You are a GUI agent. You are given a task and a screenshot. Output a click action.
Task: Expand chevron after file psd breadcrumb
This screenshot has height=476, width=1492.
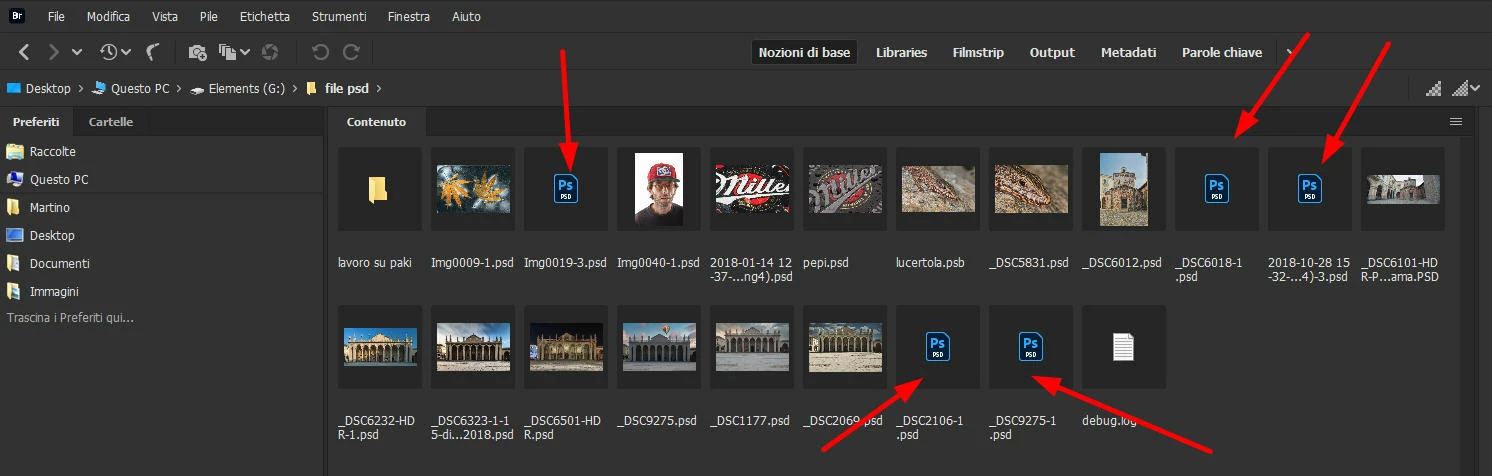(x=379, y=88)
